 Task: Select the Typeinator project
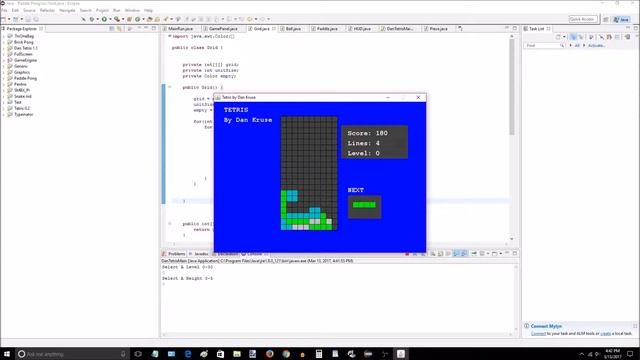pos(23,114)
